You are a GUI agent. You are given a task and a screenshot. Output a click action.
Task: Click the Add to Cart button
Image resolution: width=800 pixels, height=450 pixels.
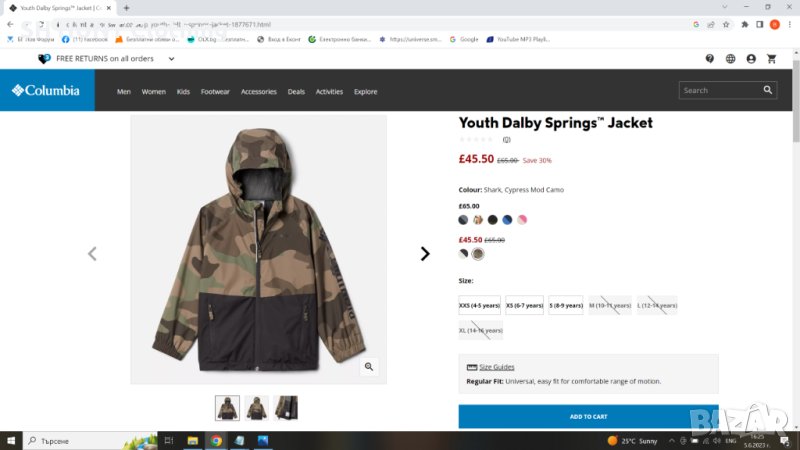[x=588, y=416]
